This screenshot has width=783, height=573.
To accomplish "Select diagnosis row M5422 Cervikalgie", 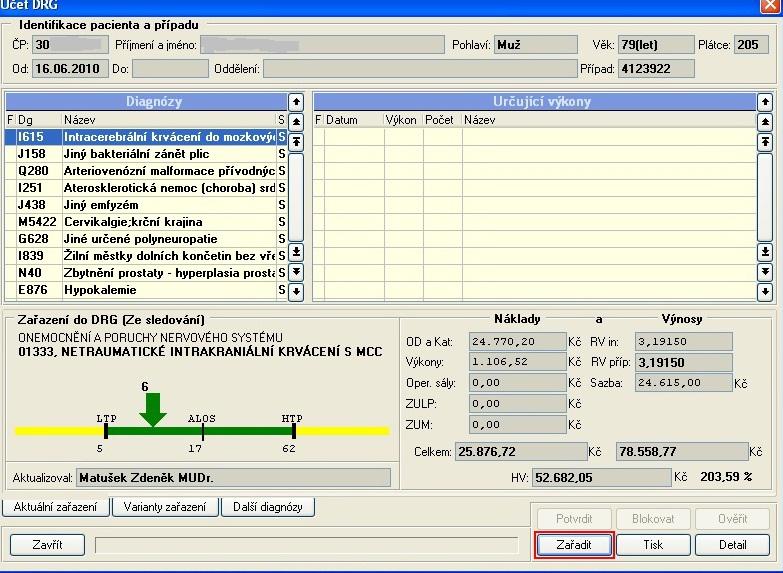I will (146, 222).
